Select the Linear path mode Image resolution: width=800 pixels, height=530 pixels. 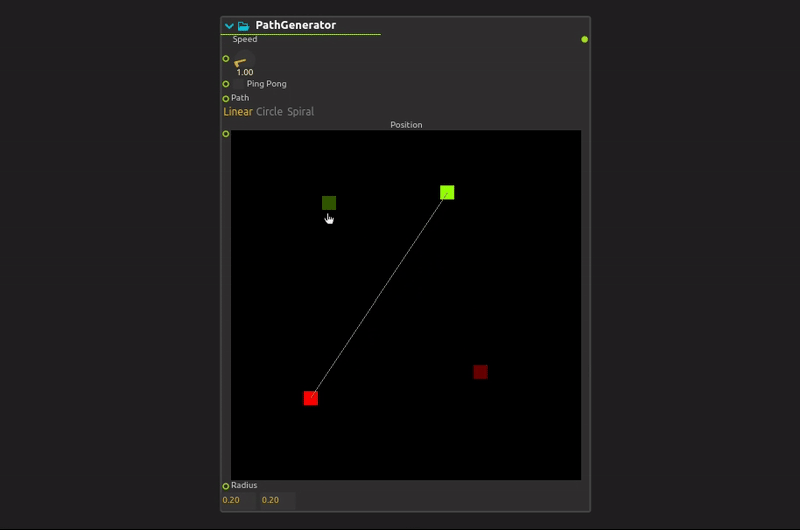[x=238, y=112]
